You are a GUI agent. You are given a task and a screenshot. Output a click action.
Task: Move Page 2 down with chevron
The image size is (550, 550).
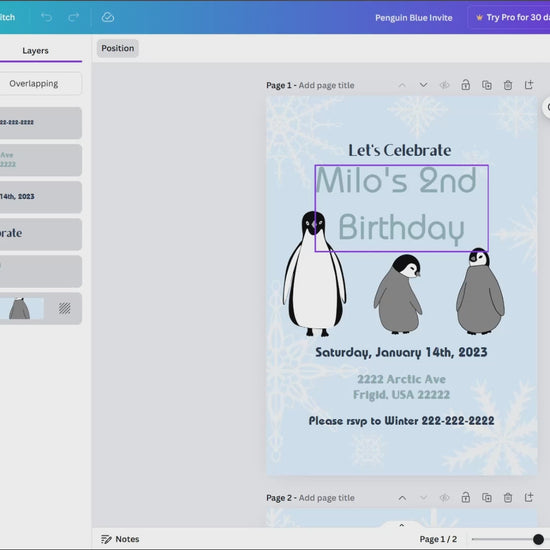point(423,498)
